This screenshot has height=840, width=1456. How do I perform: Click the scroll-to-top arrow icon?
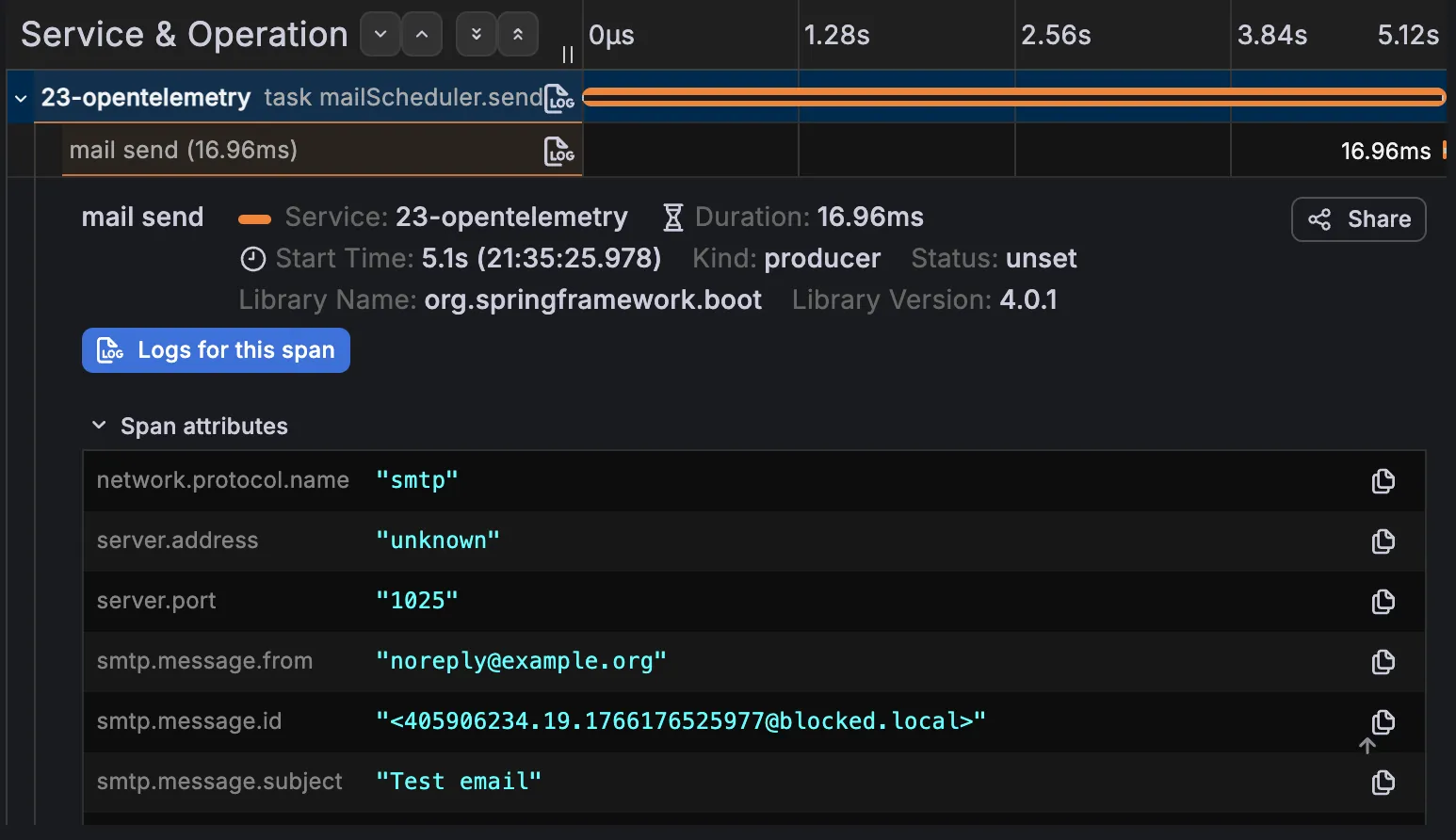(x=1367, y=745)
